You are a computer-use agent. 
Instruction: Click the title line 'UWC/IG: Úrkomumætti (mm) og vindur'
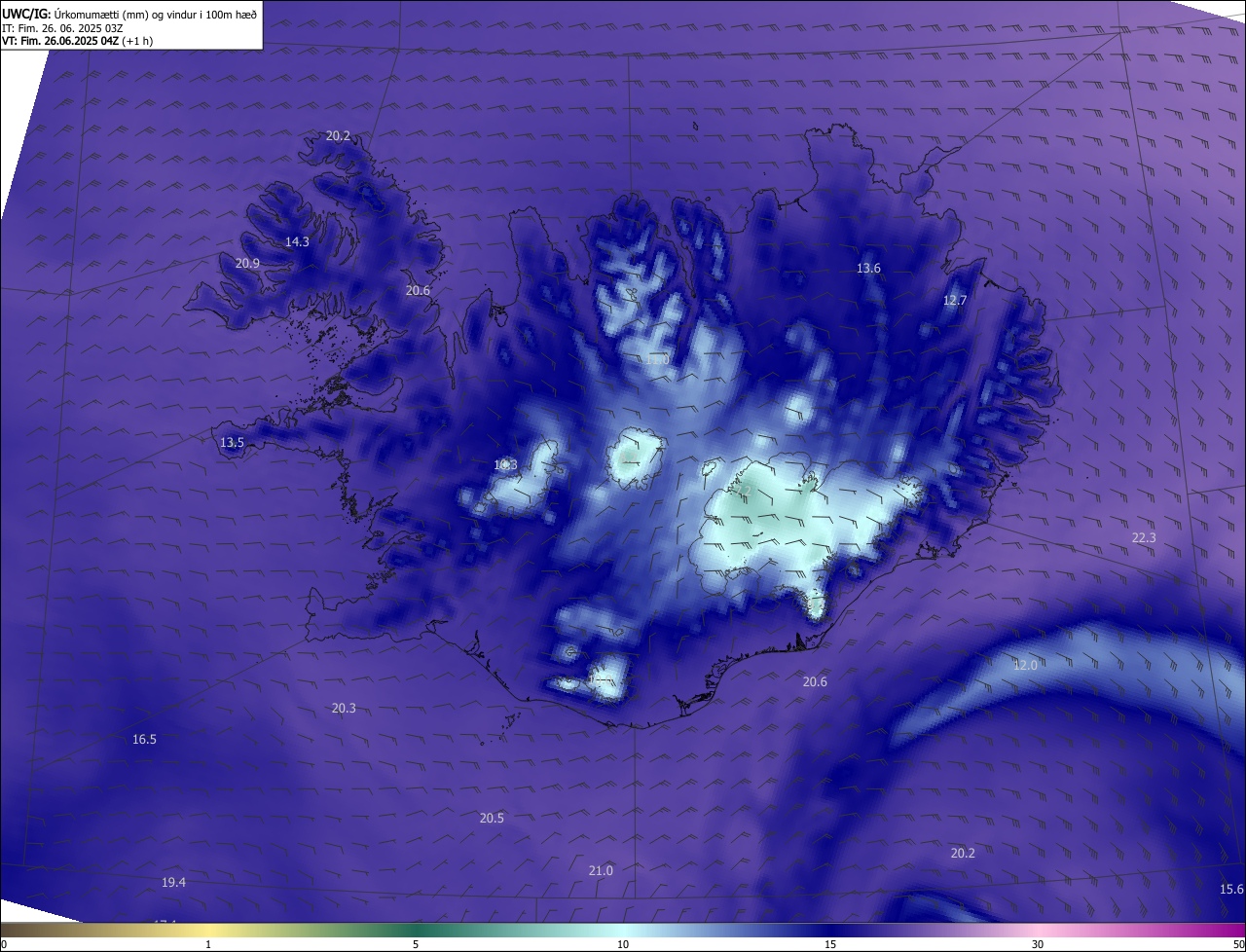tap(129, 14)
